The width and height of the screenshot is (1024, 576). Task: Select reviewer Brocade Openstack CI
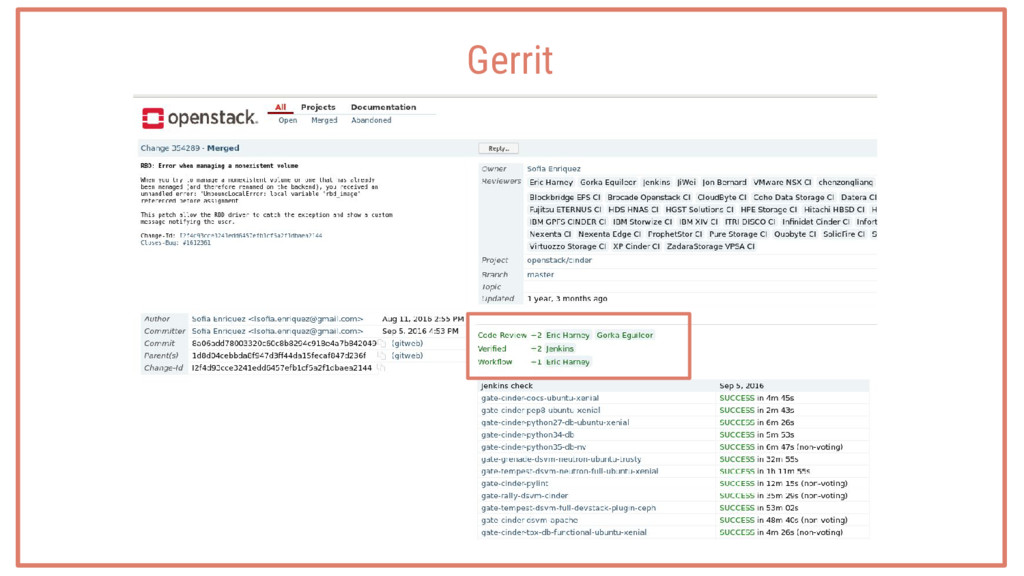pyautogui.click(x=648, y=197)
